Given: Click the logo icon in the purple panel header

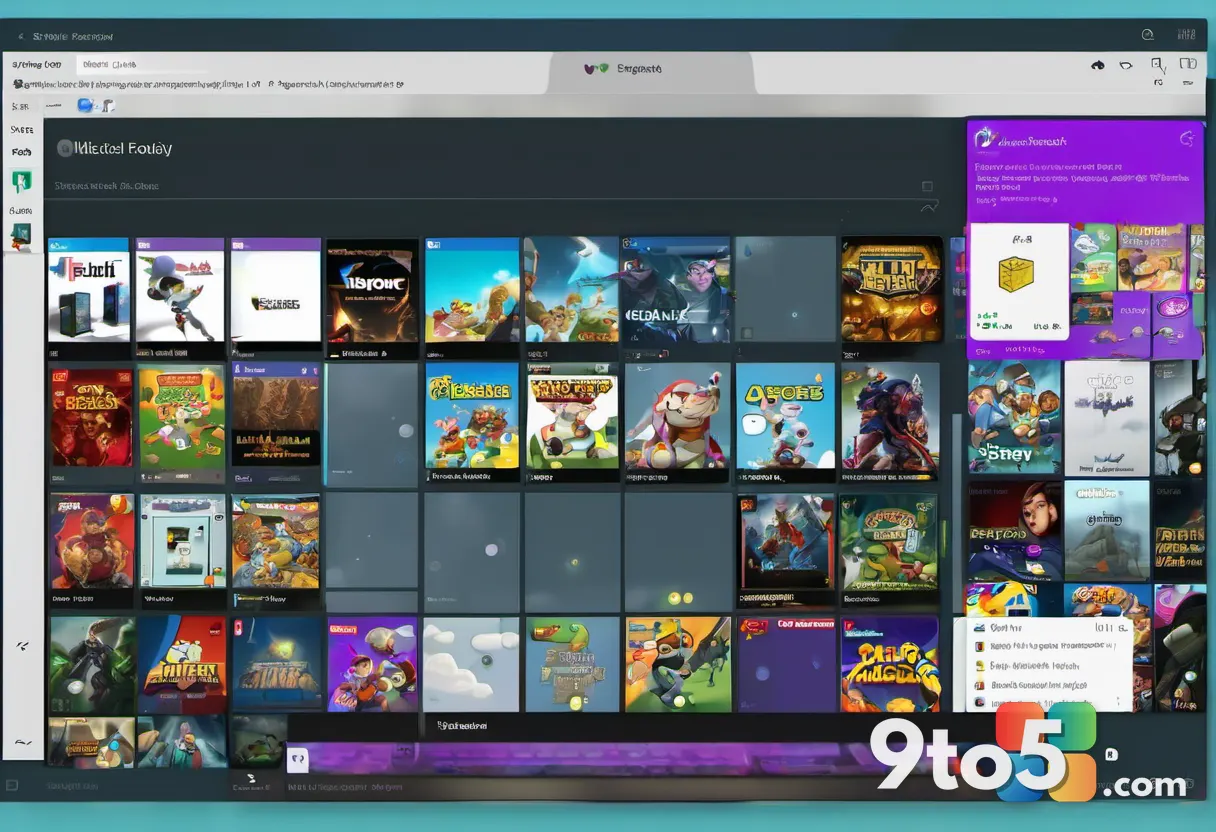Looking at the screenshot, I should 987,139.
